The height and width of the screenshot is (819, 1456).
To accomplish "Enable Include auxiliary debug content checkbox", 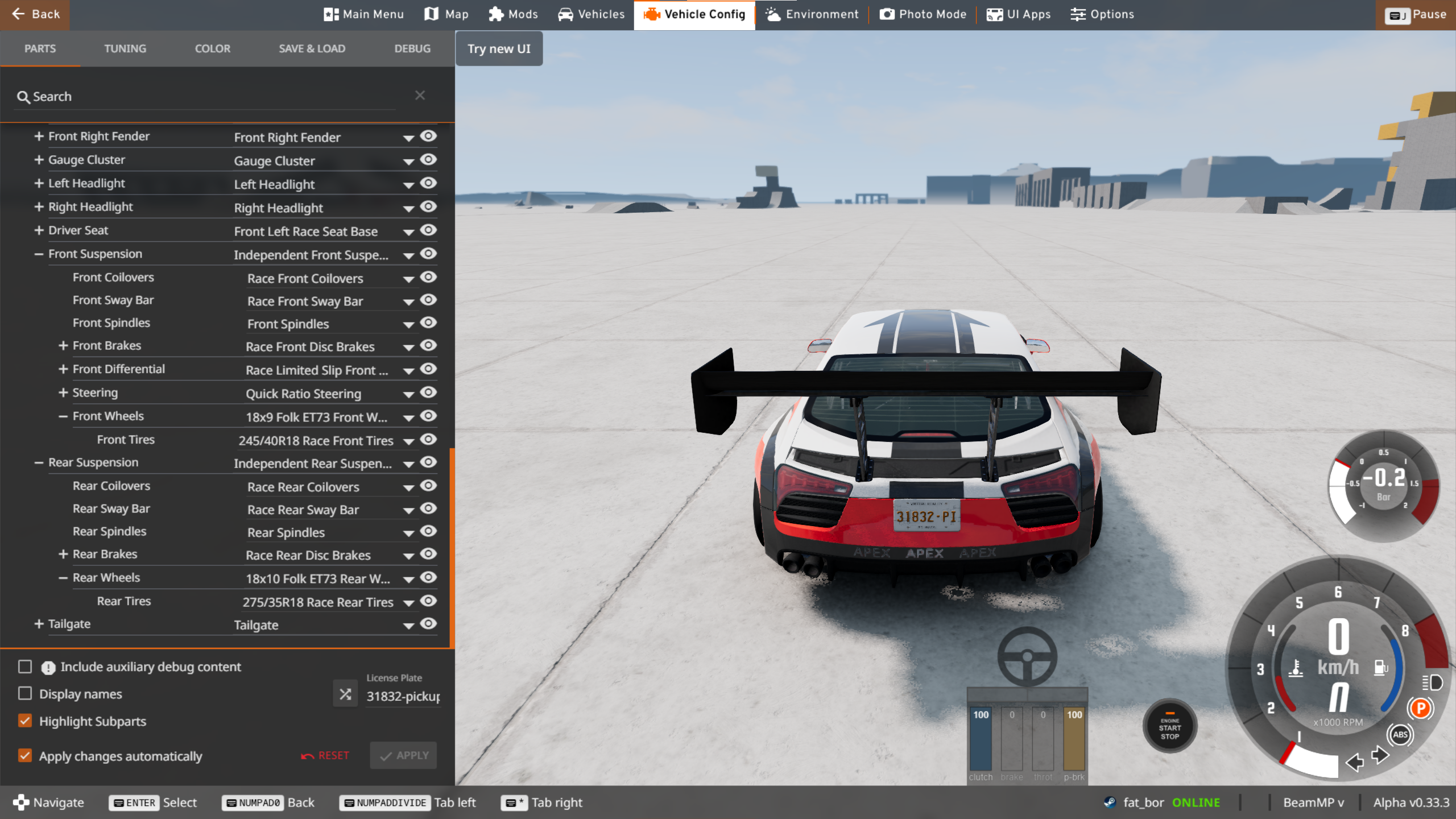I will pyautogui.click(x=25, y=667).
